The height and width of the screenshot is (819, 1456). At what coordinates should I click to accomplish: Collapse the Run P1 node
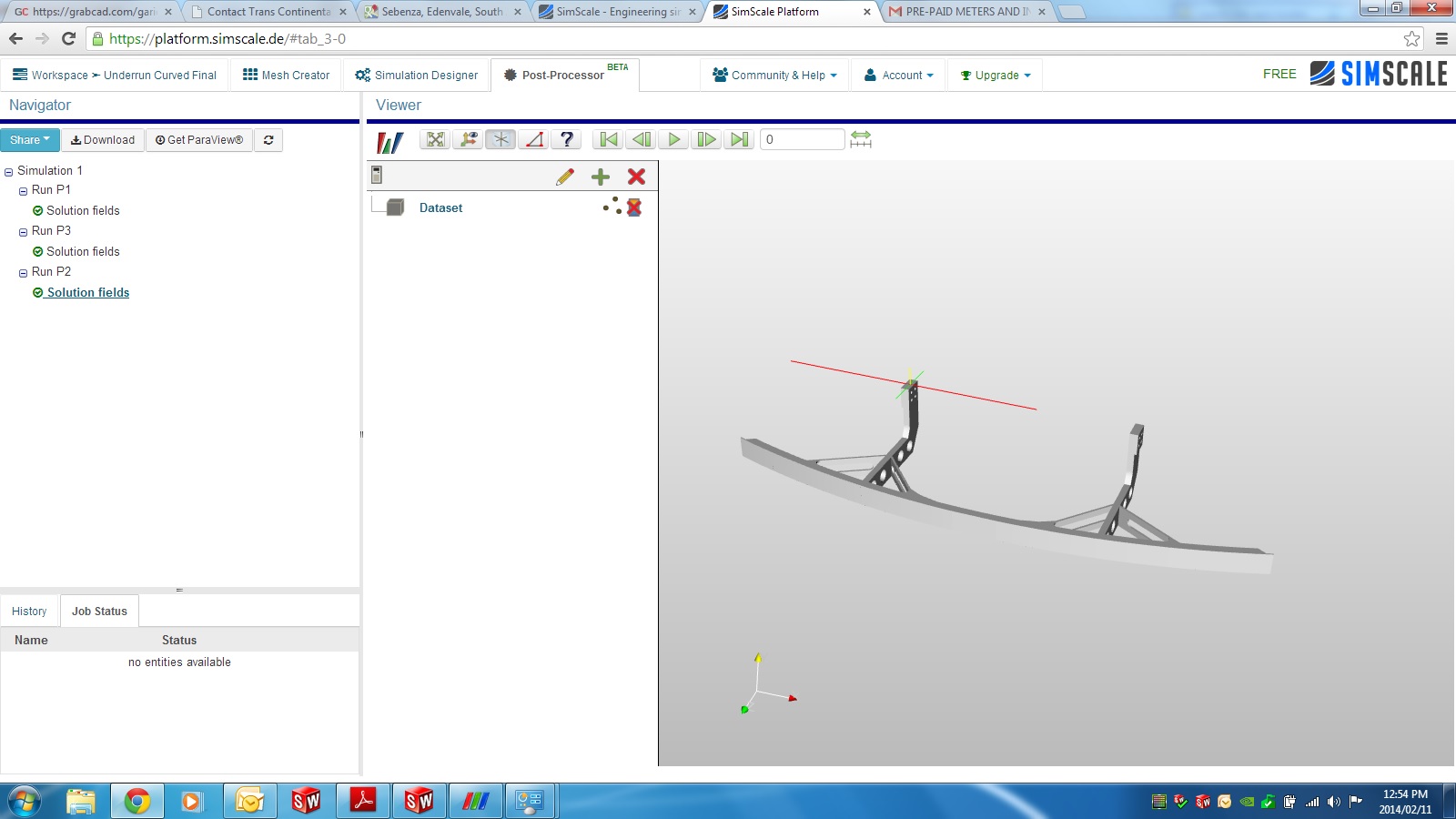point(23,191)
